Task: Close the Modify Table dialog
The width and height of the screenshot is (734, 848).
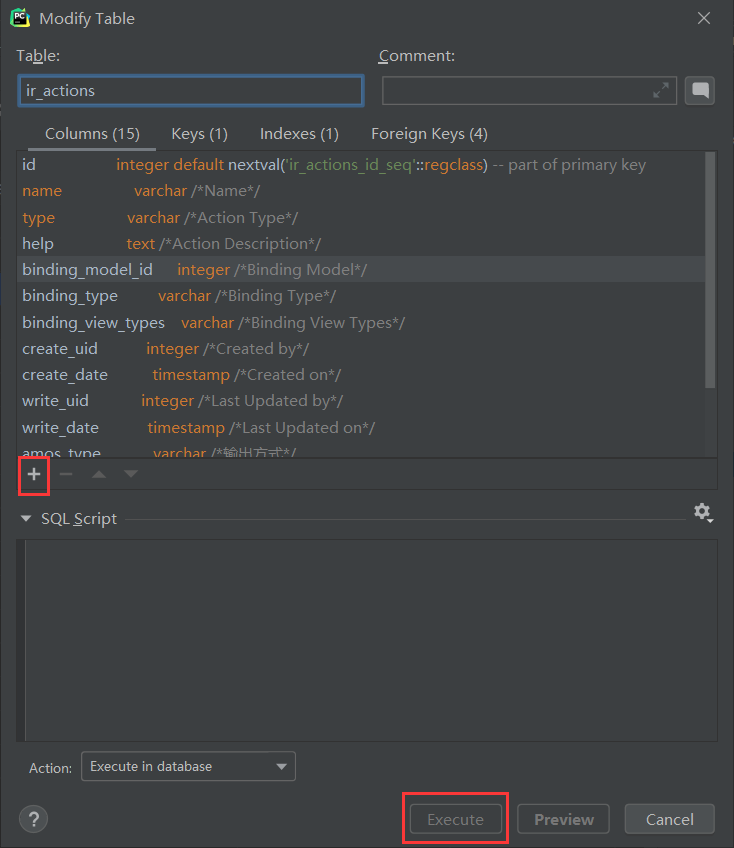Action: tap(704, 18)
